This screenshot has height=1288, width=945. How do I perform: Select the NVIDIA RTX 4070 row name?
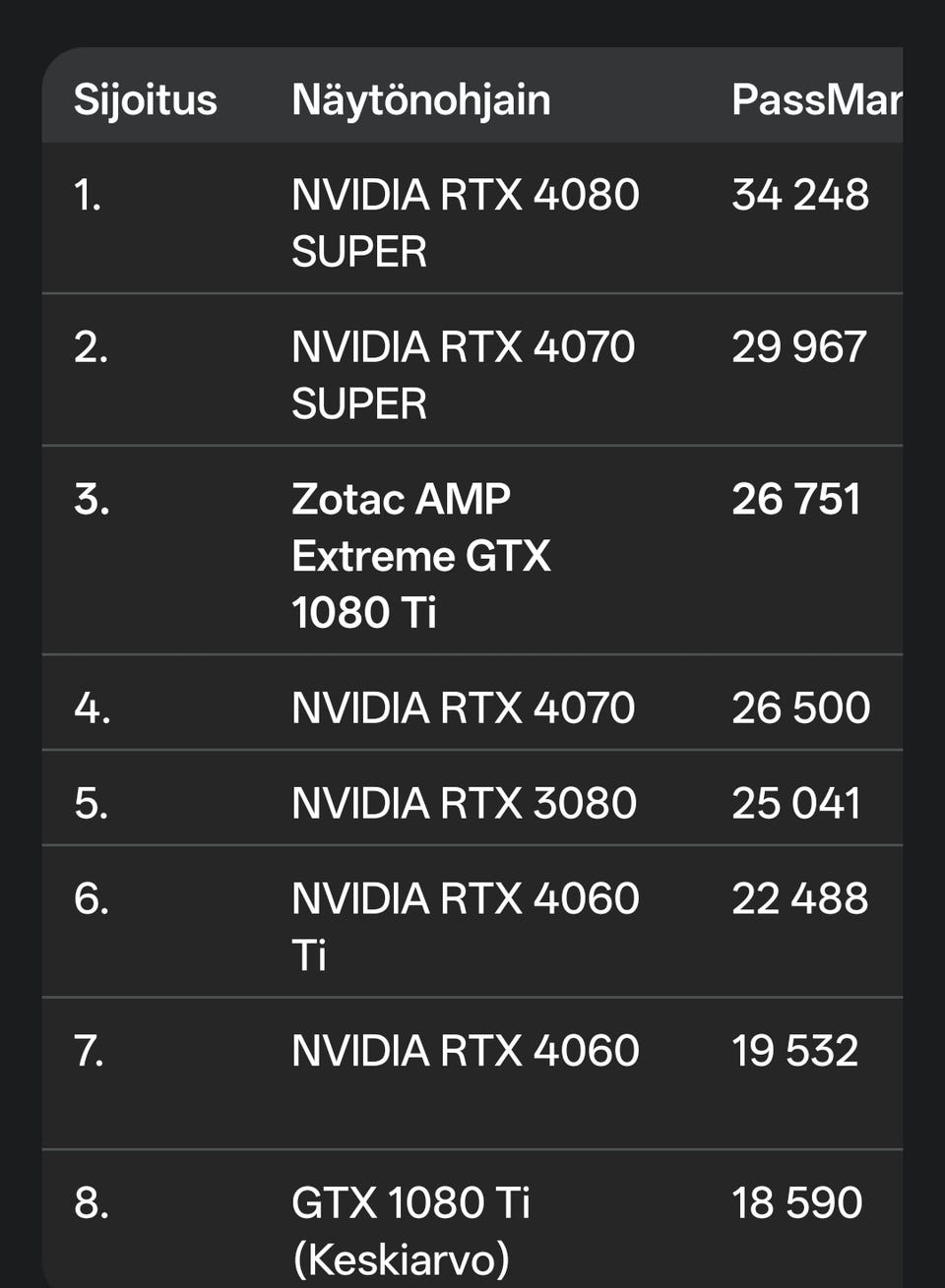coord(463,708)
